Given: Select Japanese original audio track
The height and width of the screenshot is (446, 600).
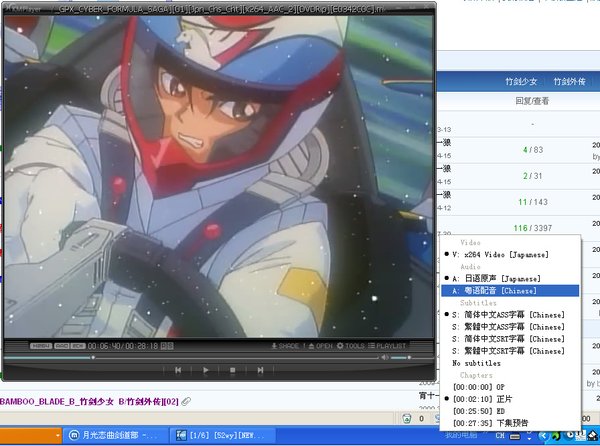Looking at the screenshot, I should [x=510, y=278].
